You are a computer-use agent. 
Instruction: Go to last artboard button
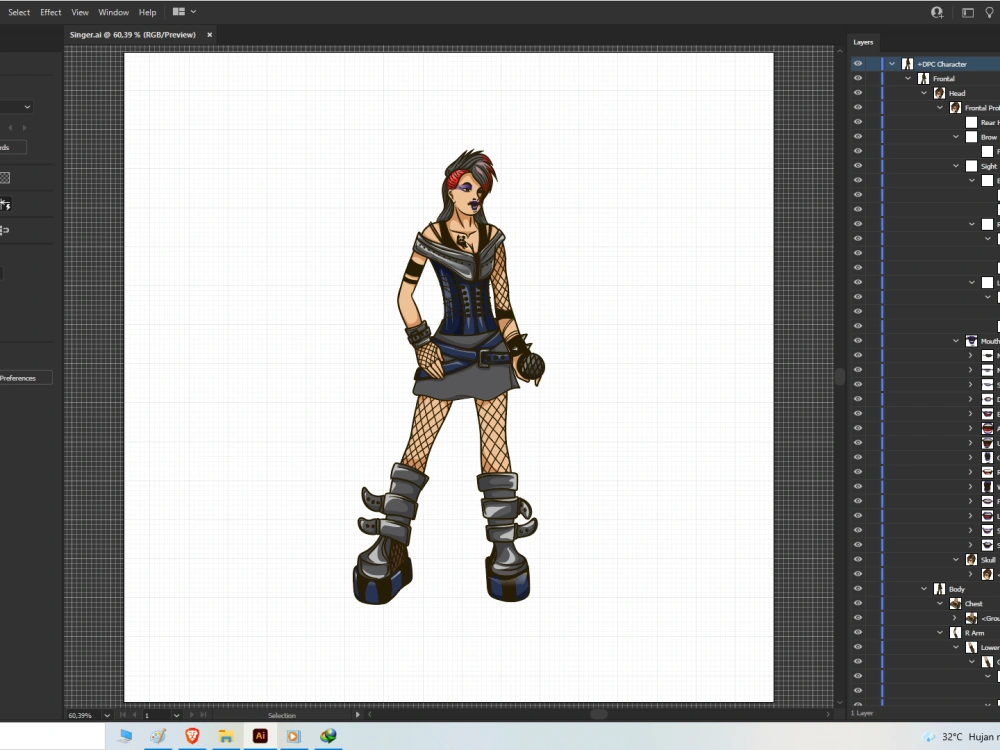203,715
